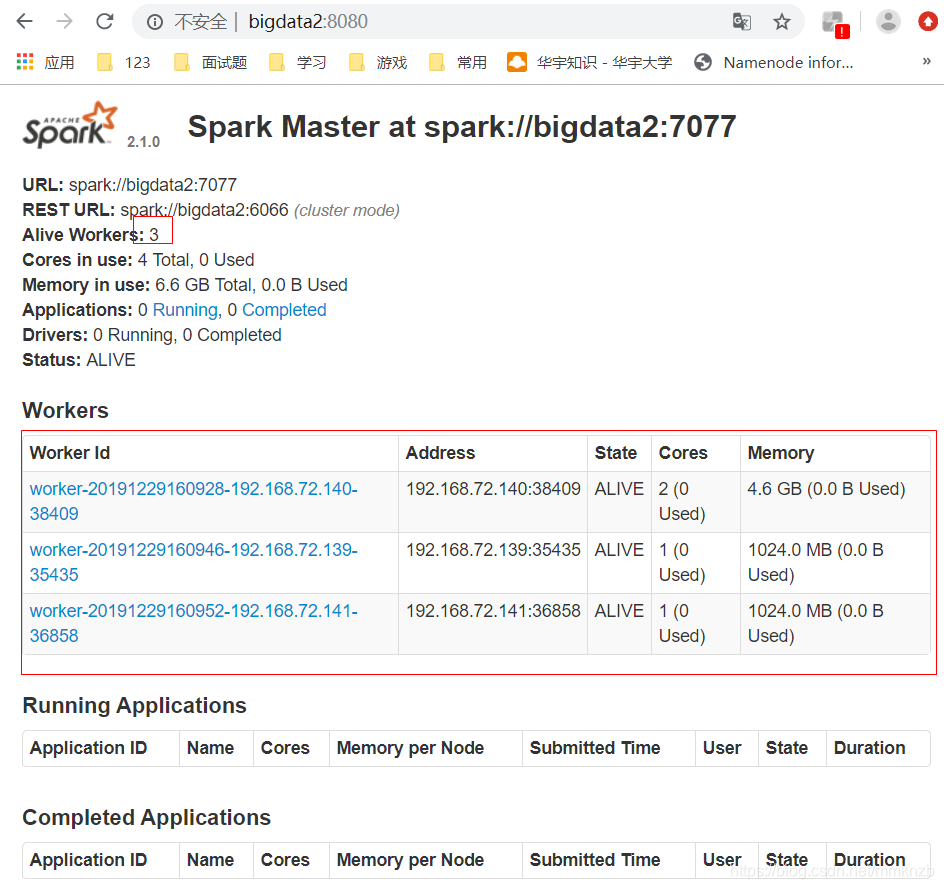The width and height of the screenshot is (944, 889).
Task: Open worker link for 192.168.72.141-36858
Action: [x=194, y=623]
